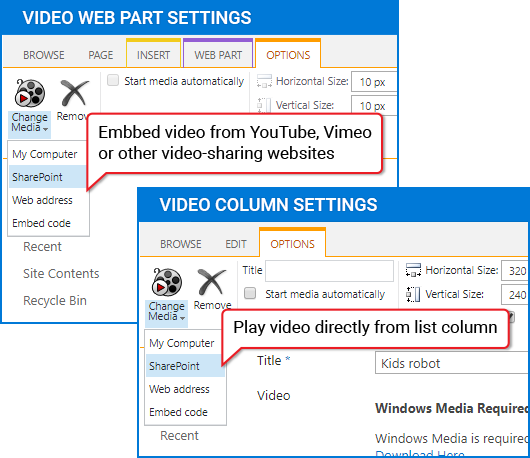Open the Site Contents link

click(x=61, y=274)
